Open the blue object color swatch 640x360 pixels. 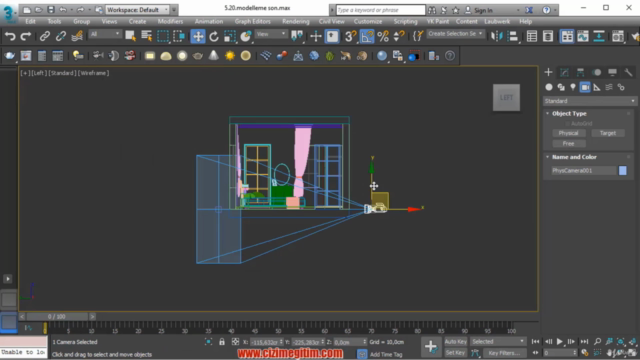[x=622, y=171]
